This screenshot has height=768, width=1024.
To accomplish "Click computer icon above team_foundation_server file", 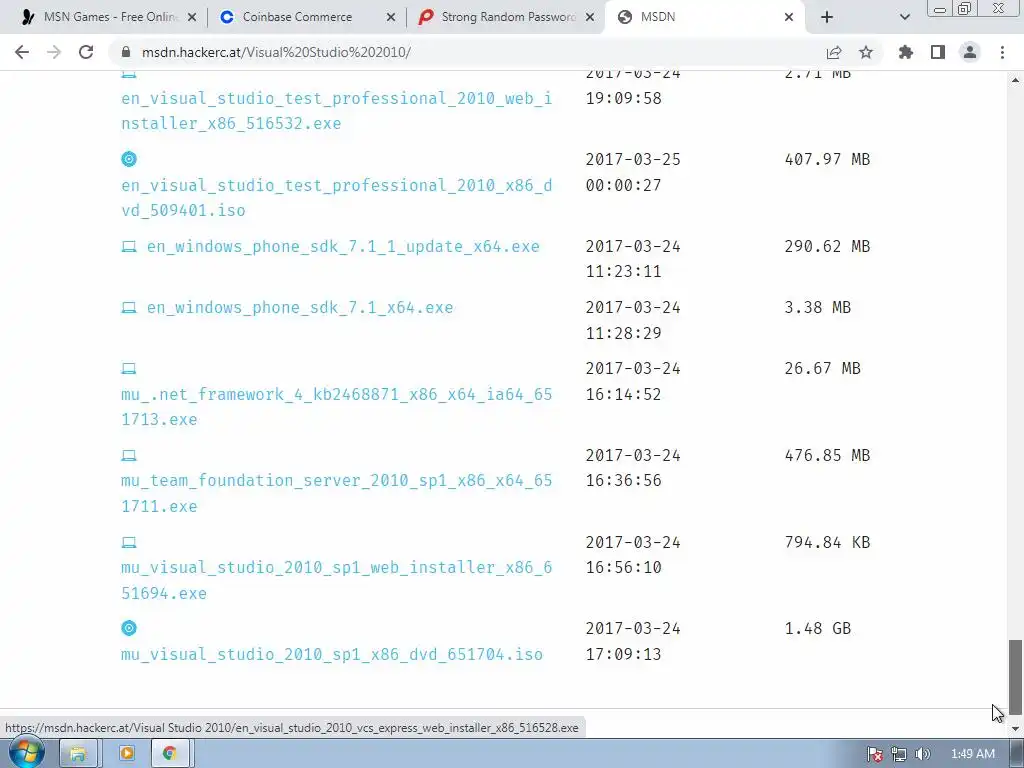I will point(129,455).
